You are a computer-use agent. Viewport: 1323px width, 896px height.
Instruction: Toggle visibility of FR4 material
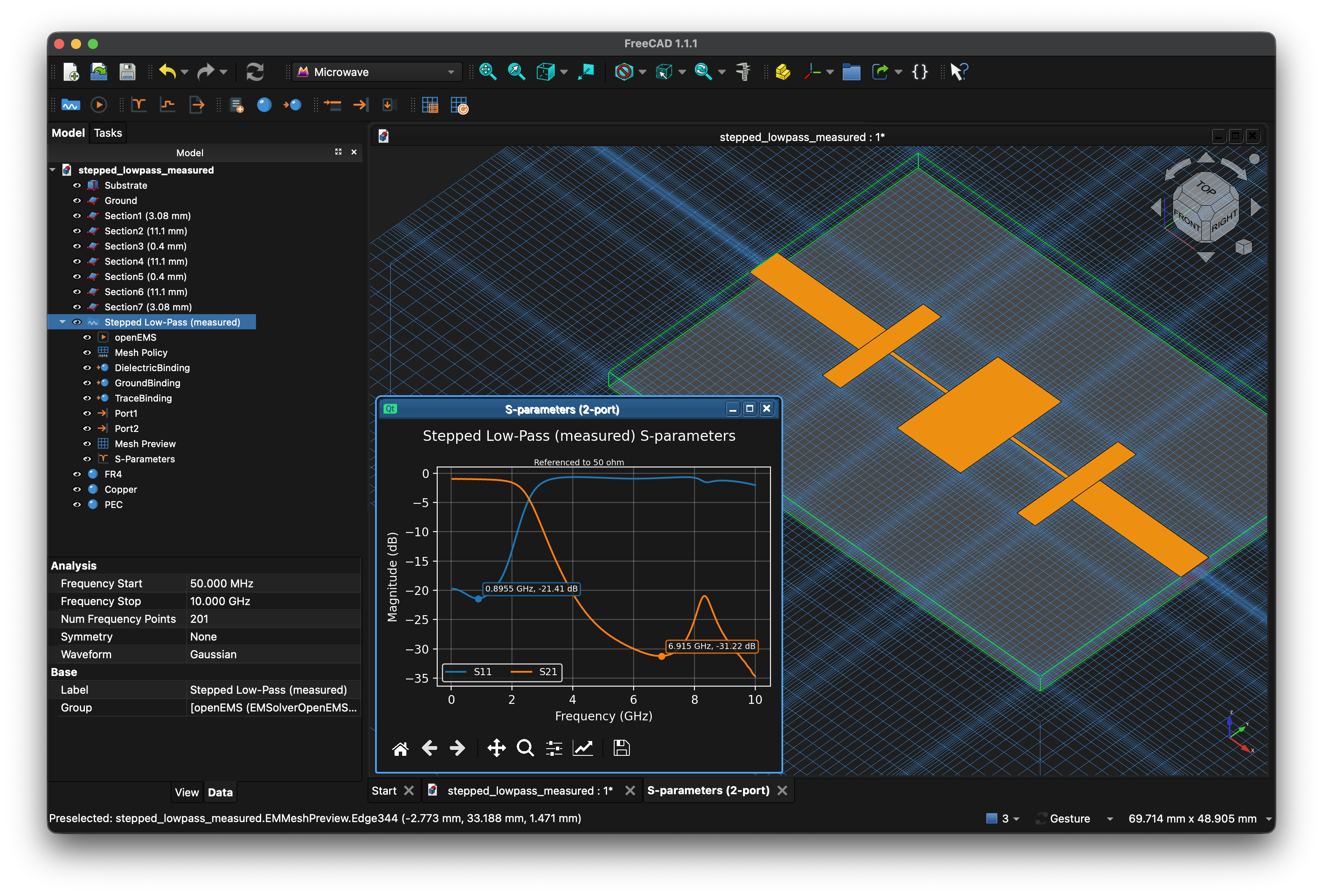[77, 475]
